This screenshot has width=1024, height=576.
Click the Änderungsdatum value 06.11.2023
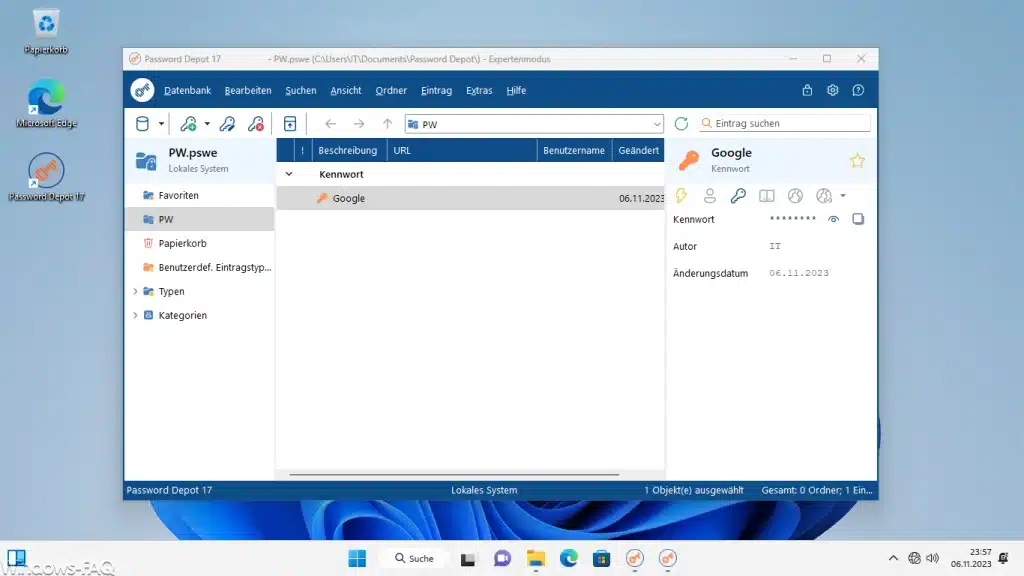pyautogui.click(x=799, y=273)
